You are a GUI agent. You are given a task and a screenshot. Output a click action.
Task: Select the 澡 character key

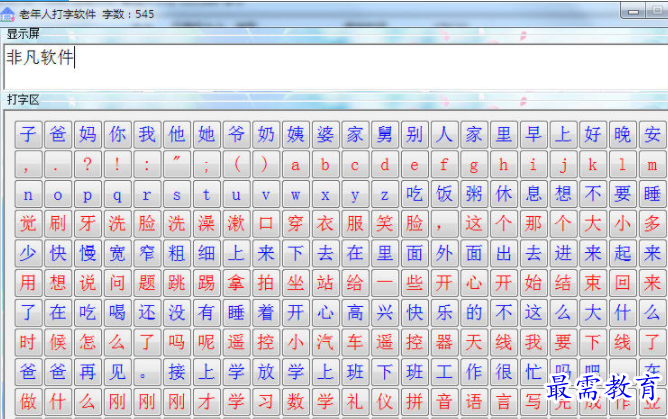(207, 224)
